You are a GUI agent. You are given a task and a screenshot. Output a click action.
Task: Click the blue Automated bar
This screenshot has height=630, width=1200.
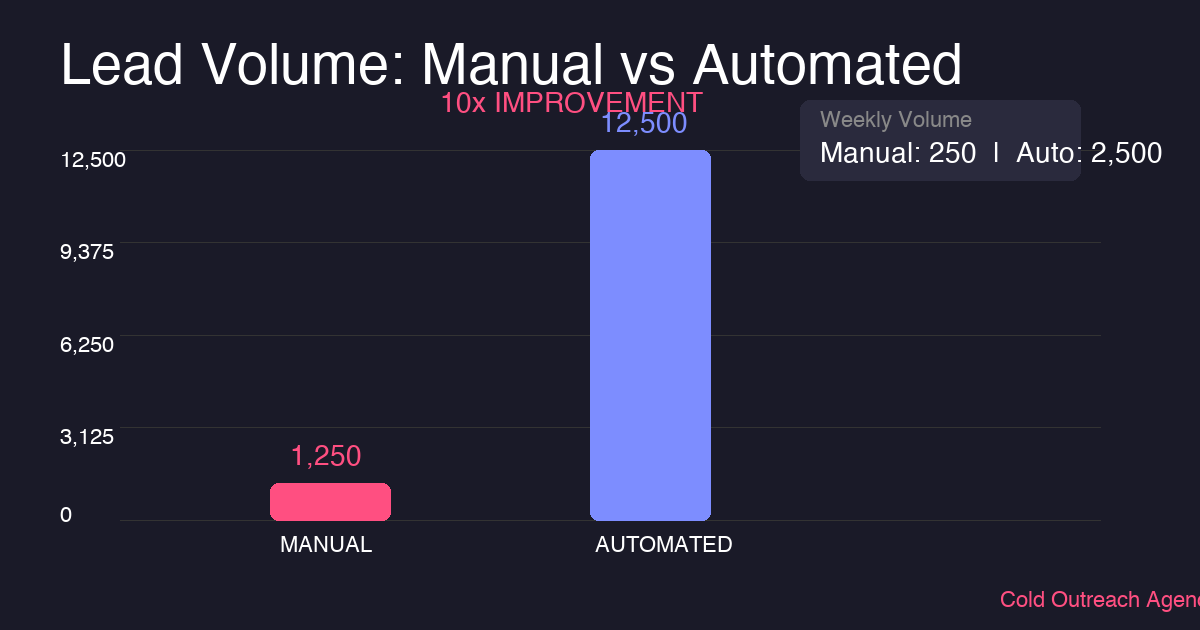tap(650, 335)
